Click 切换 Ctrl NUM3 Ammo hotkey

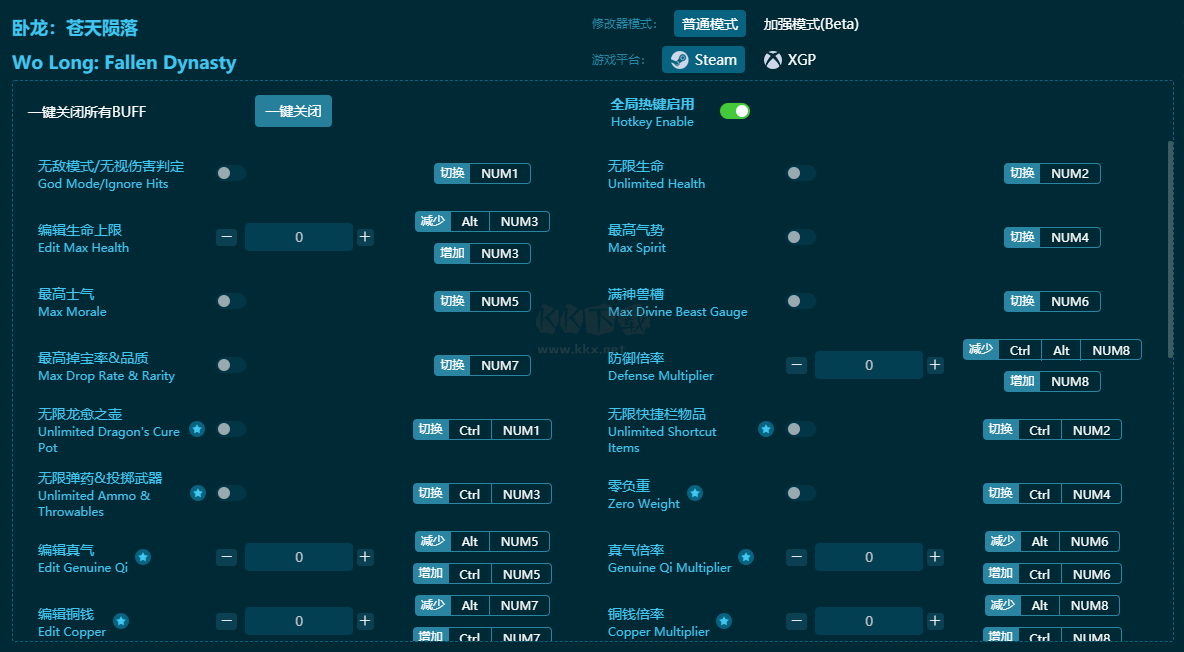(482, 494)
